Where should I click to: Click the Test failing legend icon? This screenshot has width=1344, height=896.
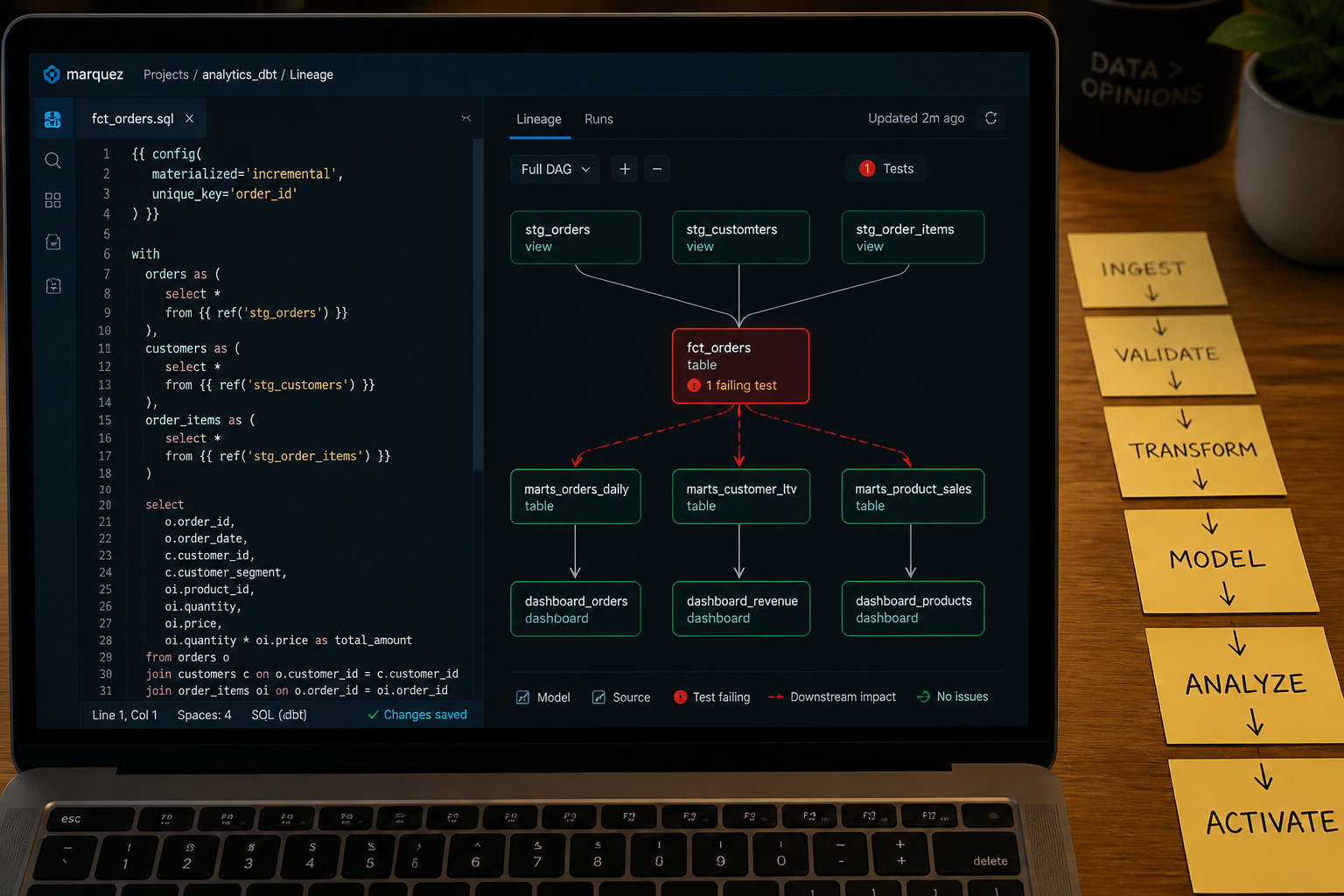tap(680, 697)
